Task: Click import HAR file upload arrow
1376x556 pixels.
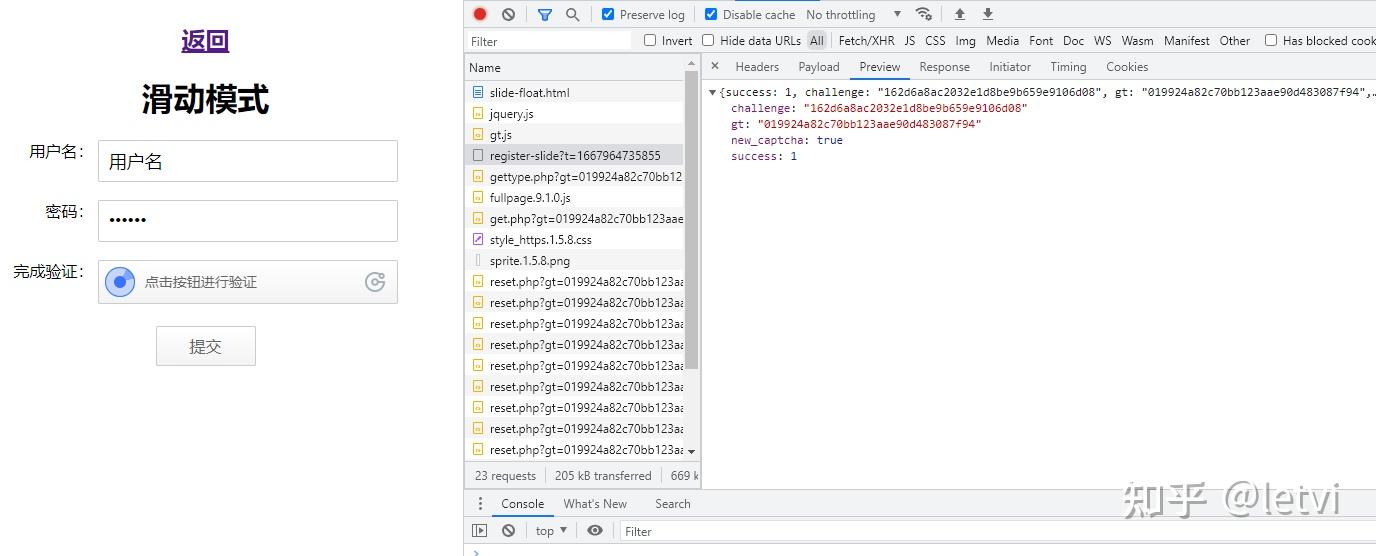Action: click(960, 14)
